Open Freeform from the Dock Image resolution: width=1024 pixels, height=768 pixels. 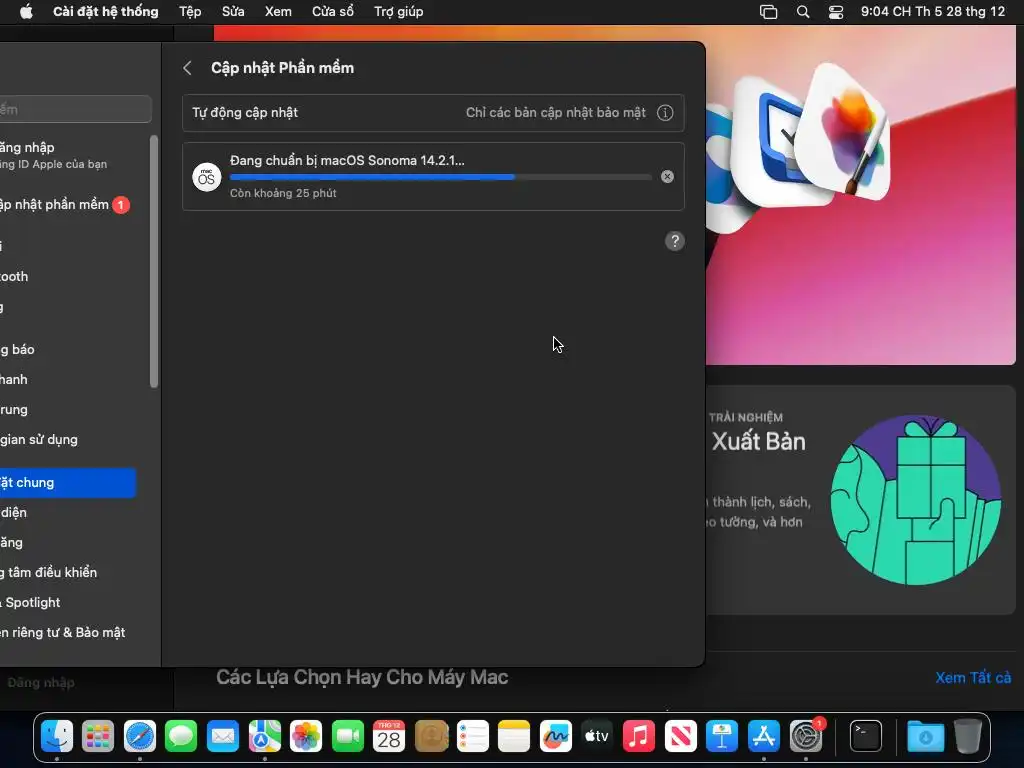point(556,736)
